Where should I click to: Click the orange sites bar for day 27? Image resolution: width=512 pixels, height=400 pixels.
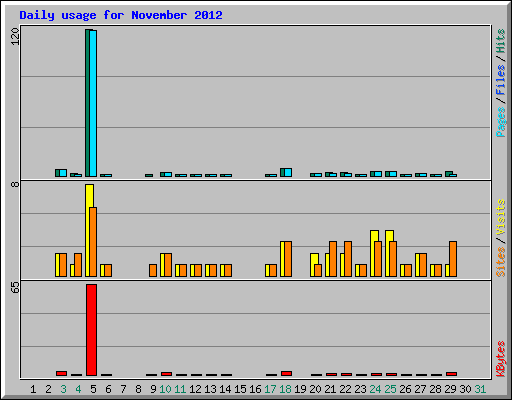pos(423,265)
